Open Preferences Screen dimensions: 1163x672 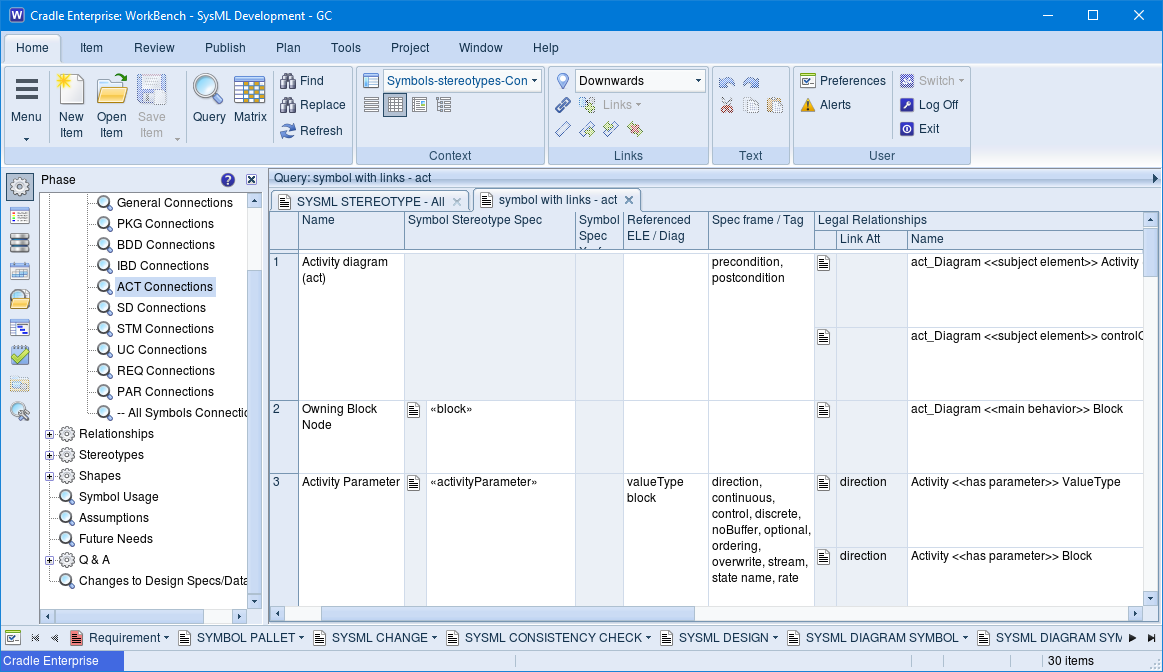(x=843, y=81)
